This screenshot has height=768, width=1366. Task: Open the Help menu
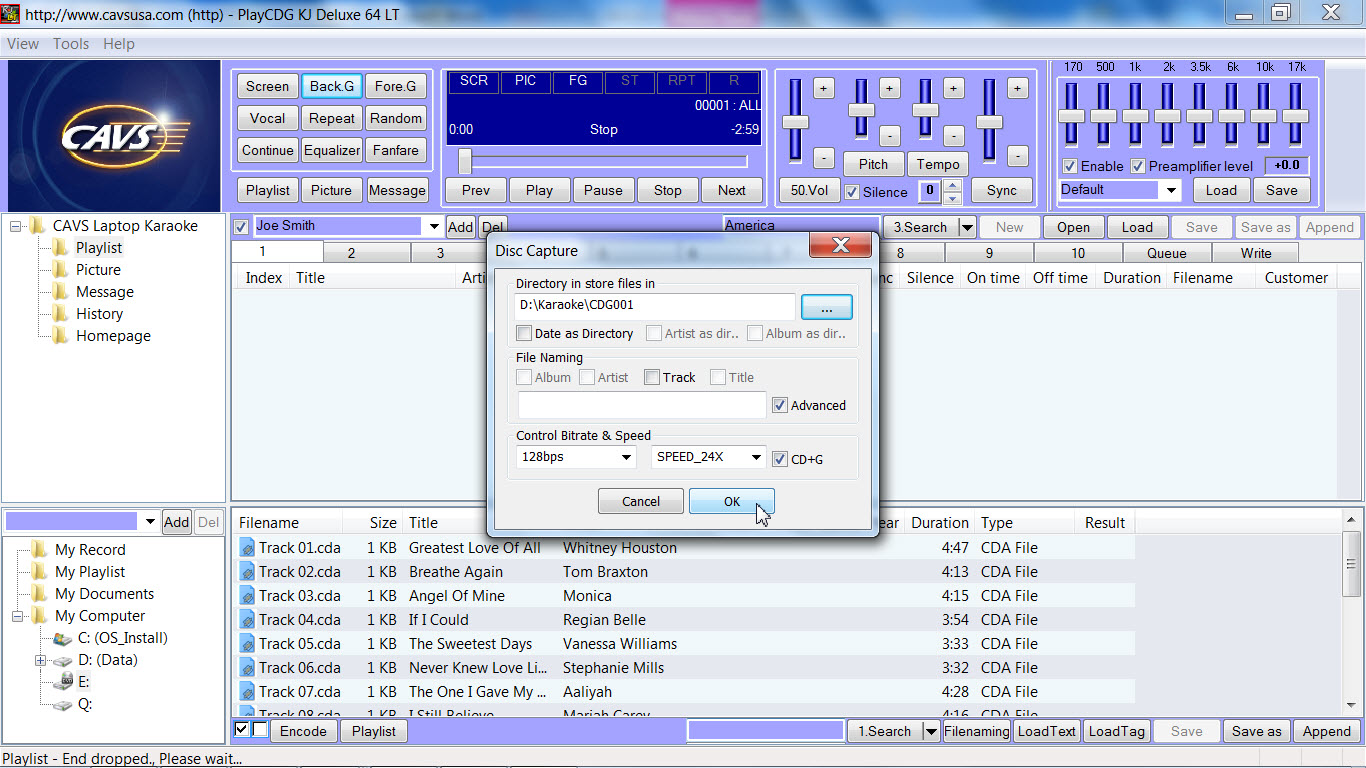pyautogui.click(x=119, y=44)
